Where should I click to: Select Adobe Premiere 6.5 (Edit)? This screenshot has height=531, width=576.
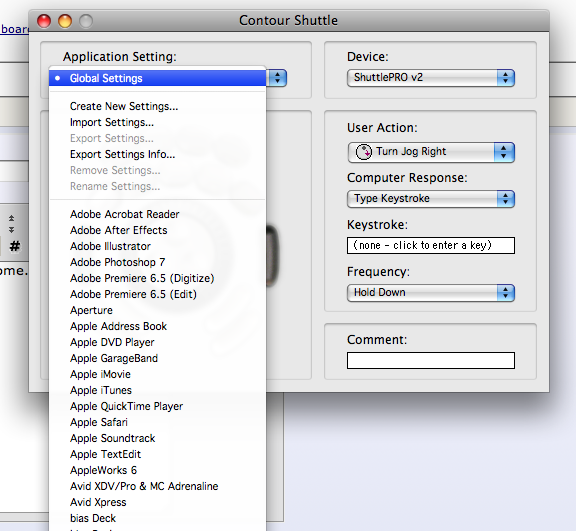157,294
